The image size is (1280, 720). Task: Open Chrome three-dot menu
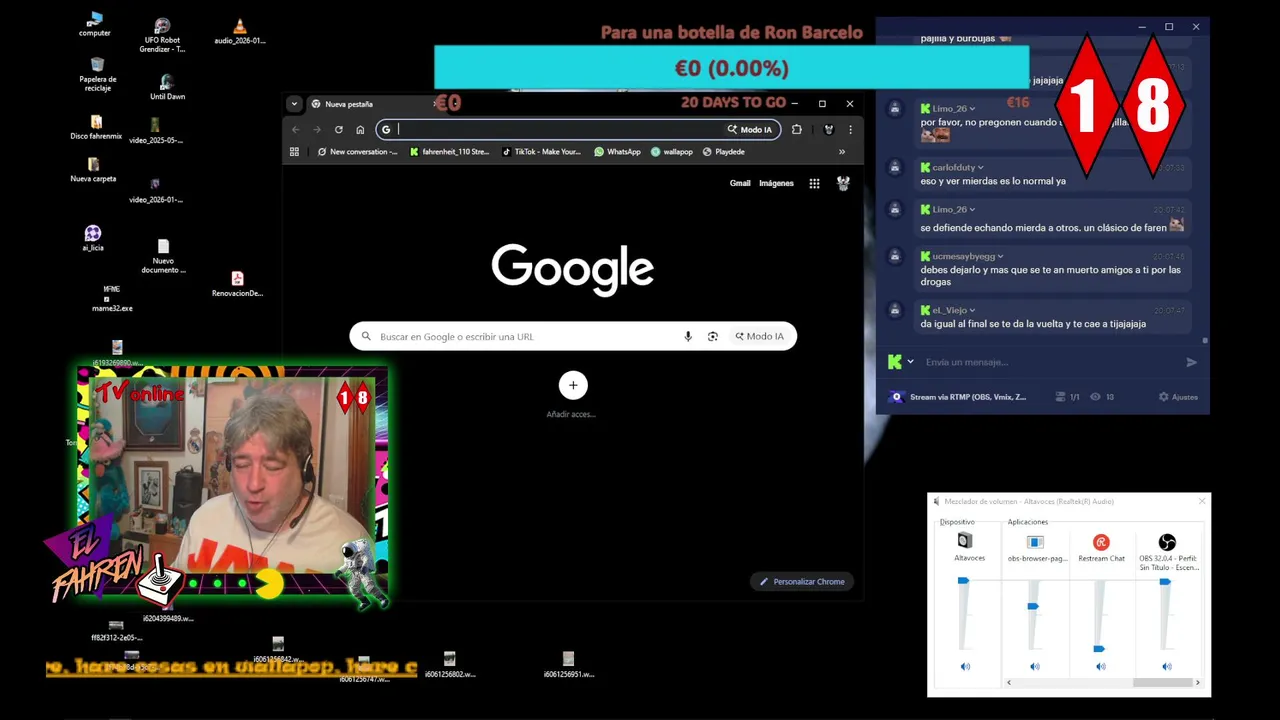tap(850, 129)
